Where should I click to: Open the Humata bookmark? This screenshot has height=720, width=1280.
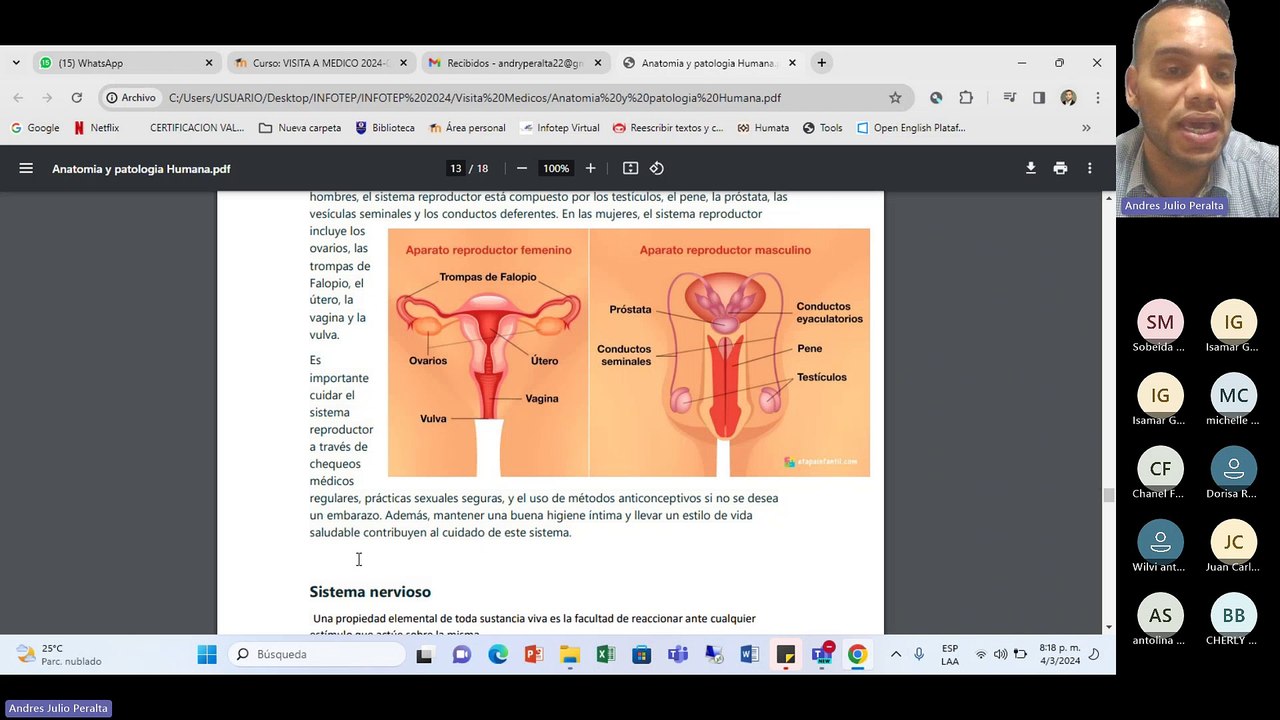763,128
